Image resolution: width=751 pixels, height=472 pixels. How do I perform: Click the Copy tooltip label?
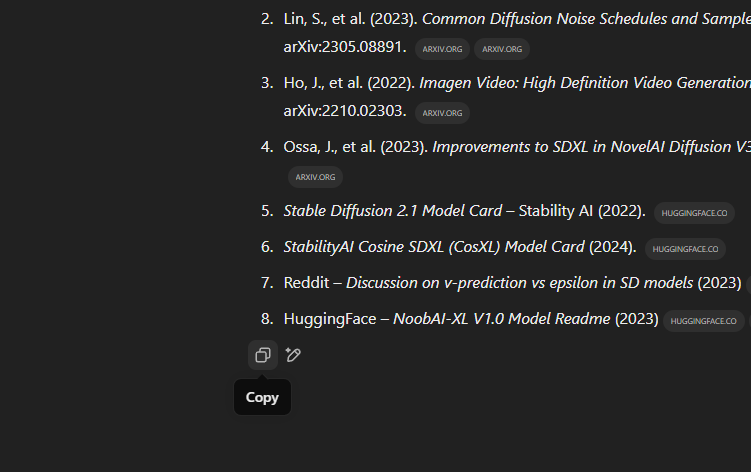tap(262, 397)
